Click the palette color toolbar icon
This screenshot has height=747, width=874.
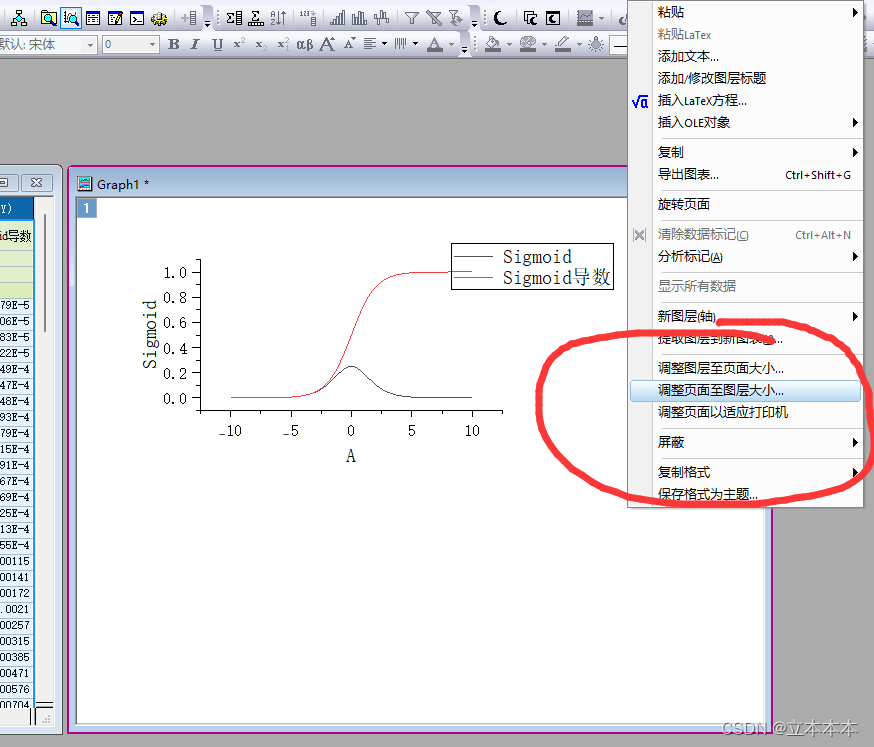click(x=527, y=44)
